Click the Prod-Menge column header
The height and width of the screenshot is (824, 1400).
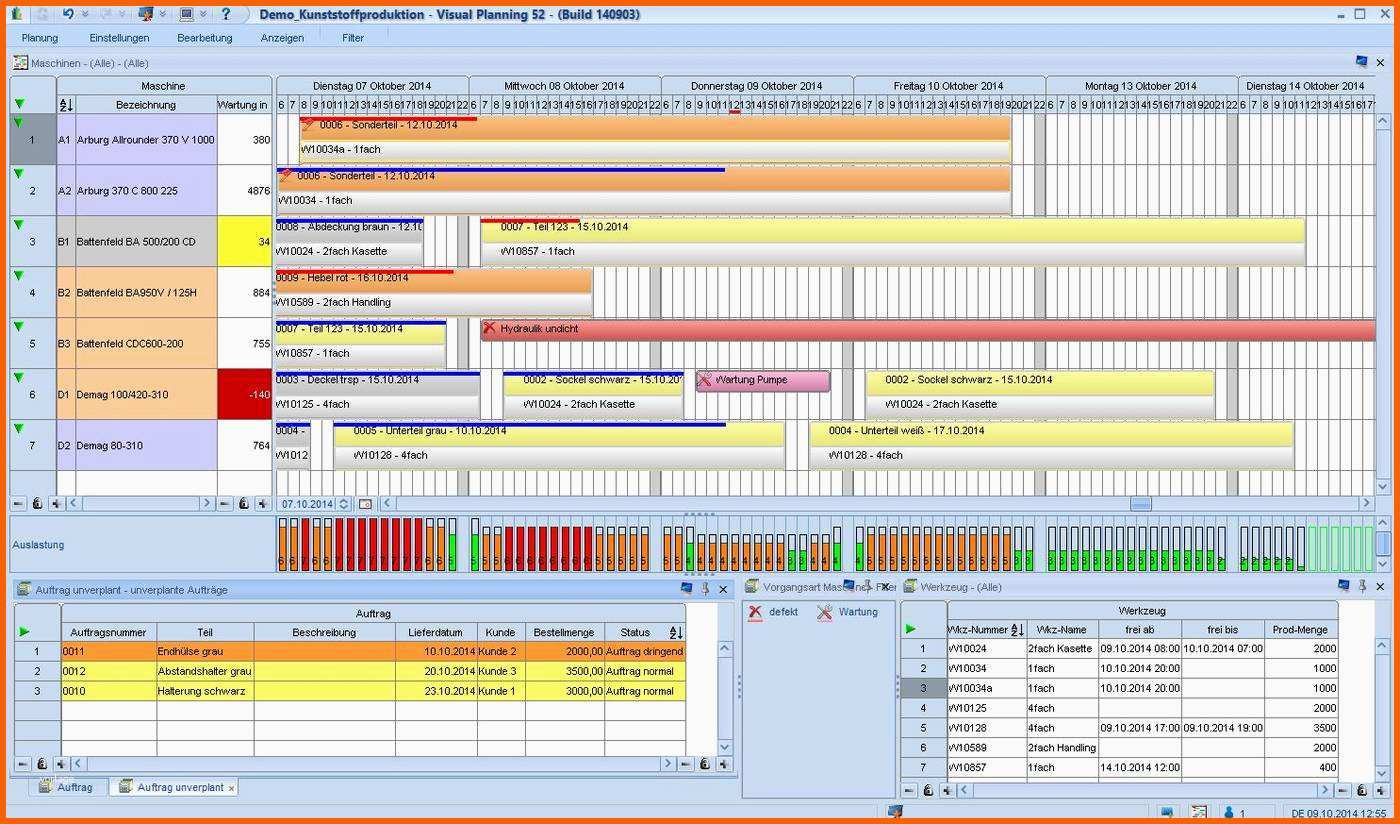point(1301,630)
